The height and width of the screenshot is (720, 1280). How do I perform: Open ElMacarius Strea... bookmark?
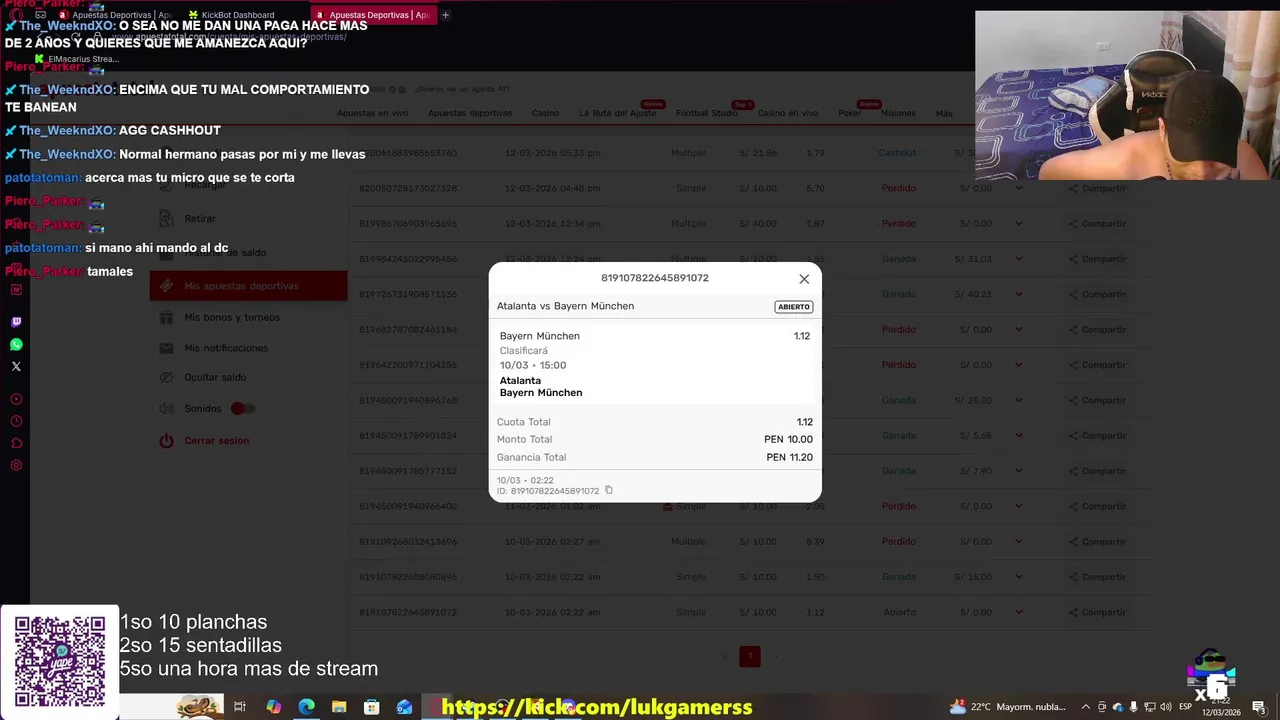(x=77, y=59)
